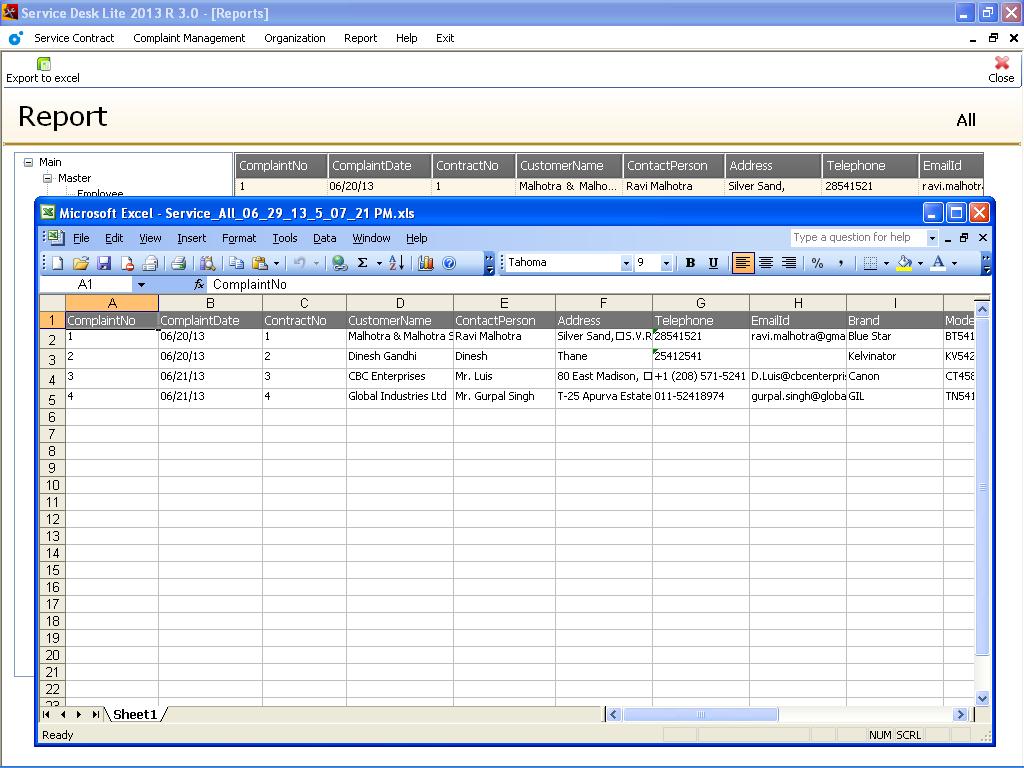
Task: Click cell containing Kelvinator
Action: point(895,357)
